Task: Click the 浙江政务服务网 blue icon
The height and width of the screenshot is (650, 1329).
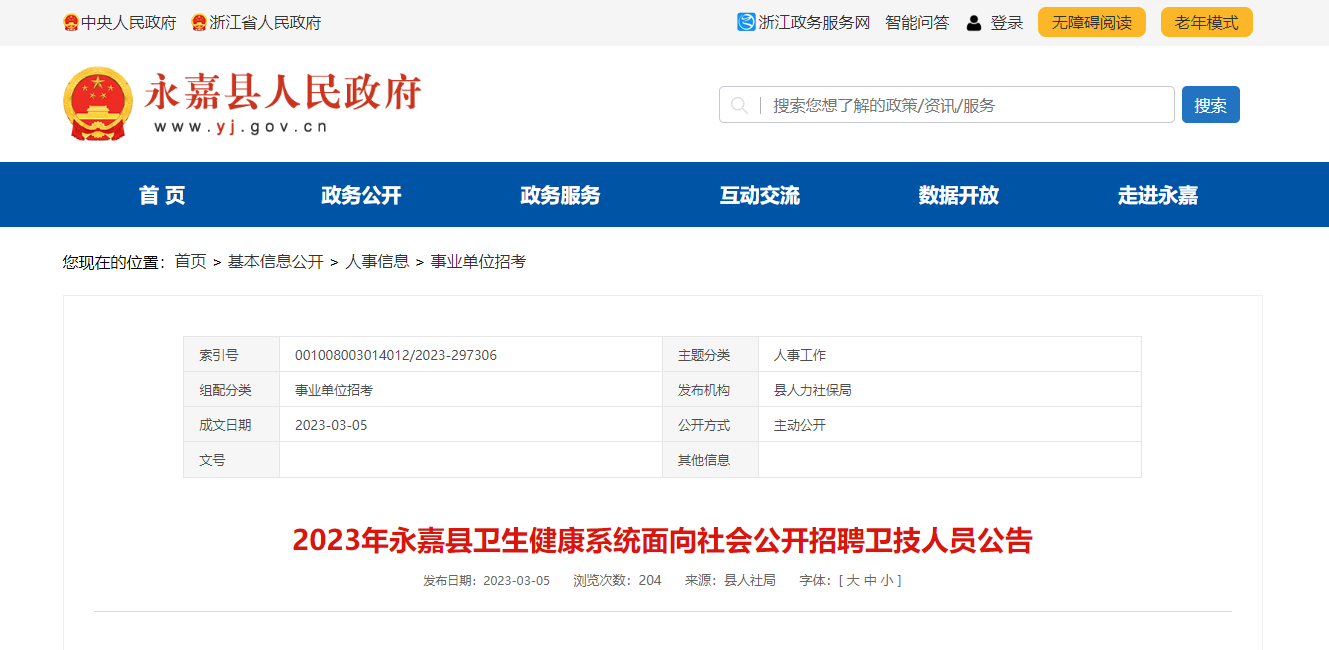Action: coord(746,22)
